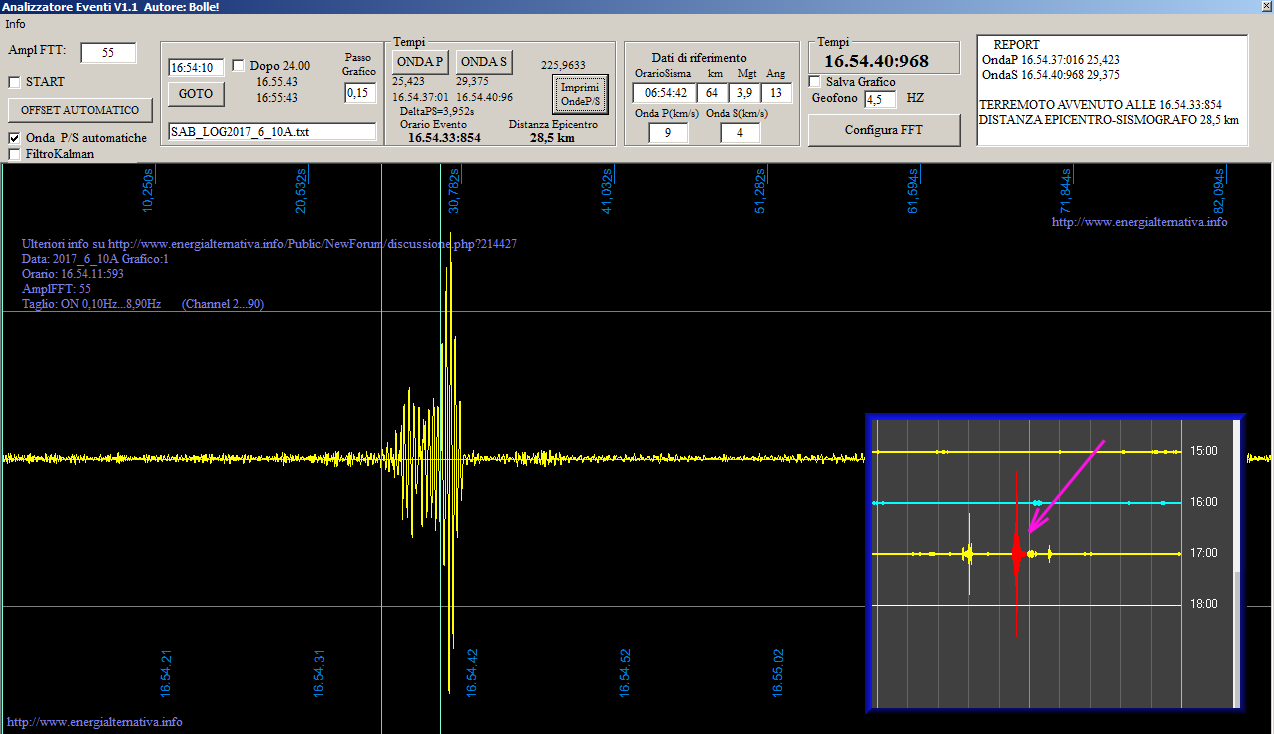Click the Tempi value 16.54.40:968
Image resolution: width=1274 pixels, height=734 pixels.
click(876, 61)
